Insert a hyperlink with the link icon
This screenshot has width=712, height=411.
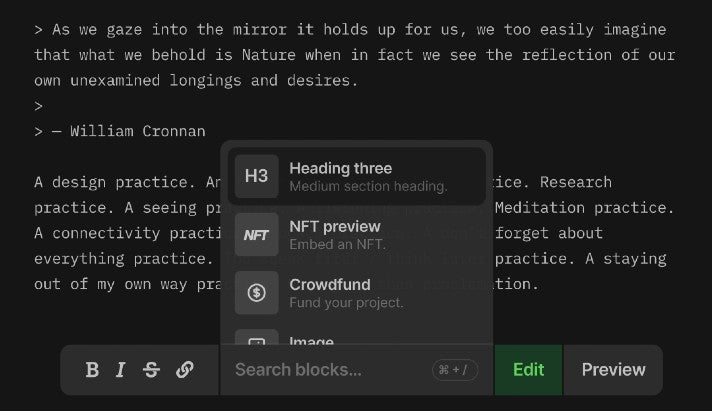pos(185,370)
